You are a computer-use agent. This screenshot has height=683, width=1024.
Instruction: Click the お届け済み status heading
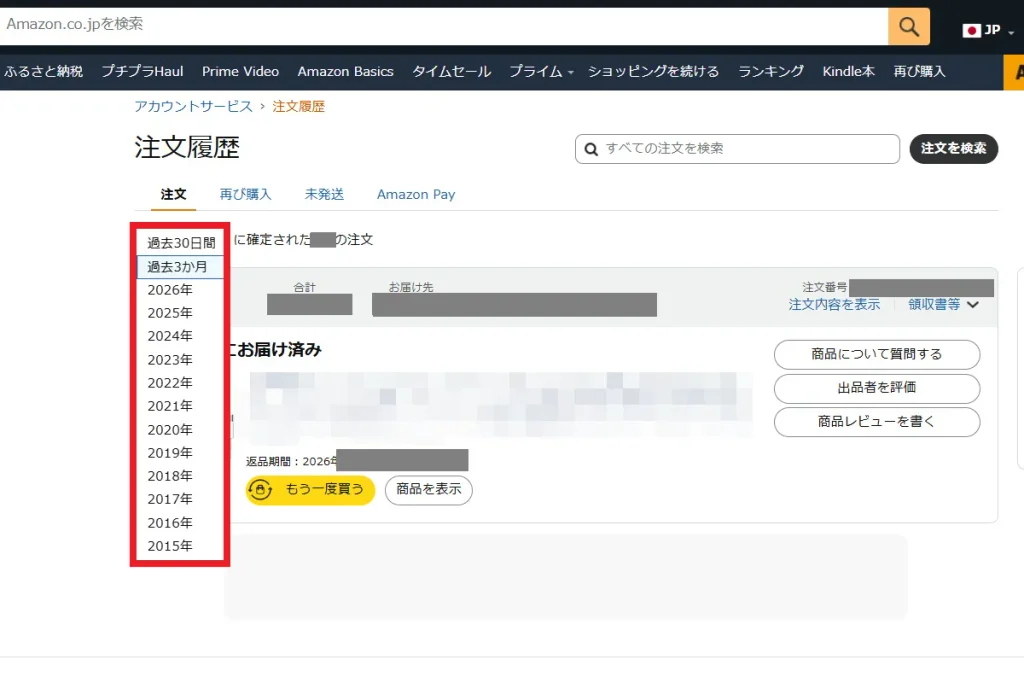coord(276,350)
